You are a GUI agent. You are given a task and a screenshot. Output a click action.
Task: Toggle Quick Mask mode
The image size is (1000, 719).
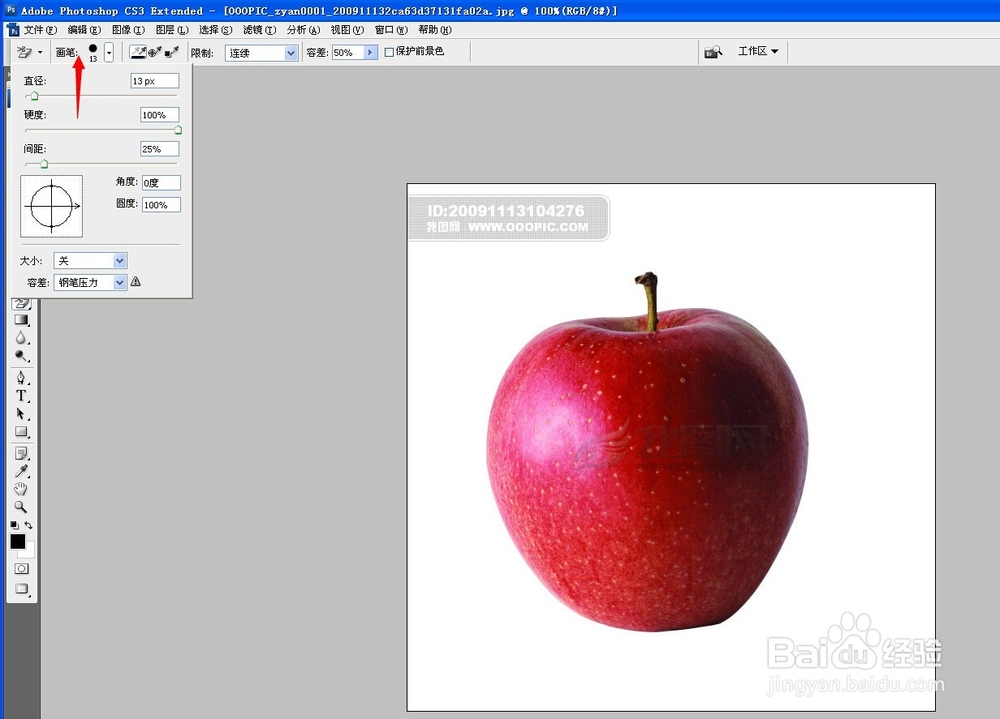click(21, 568)
